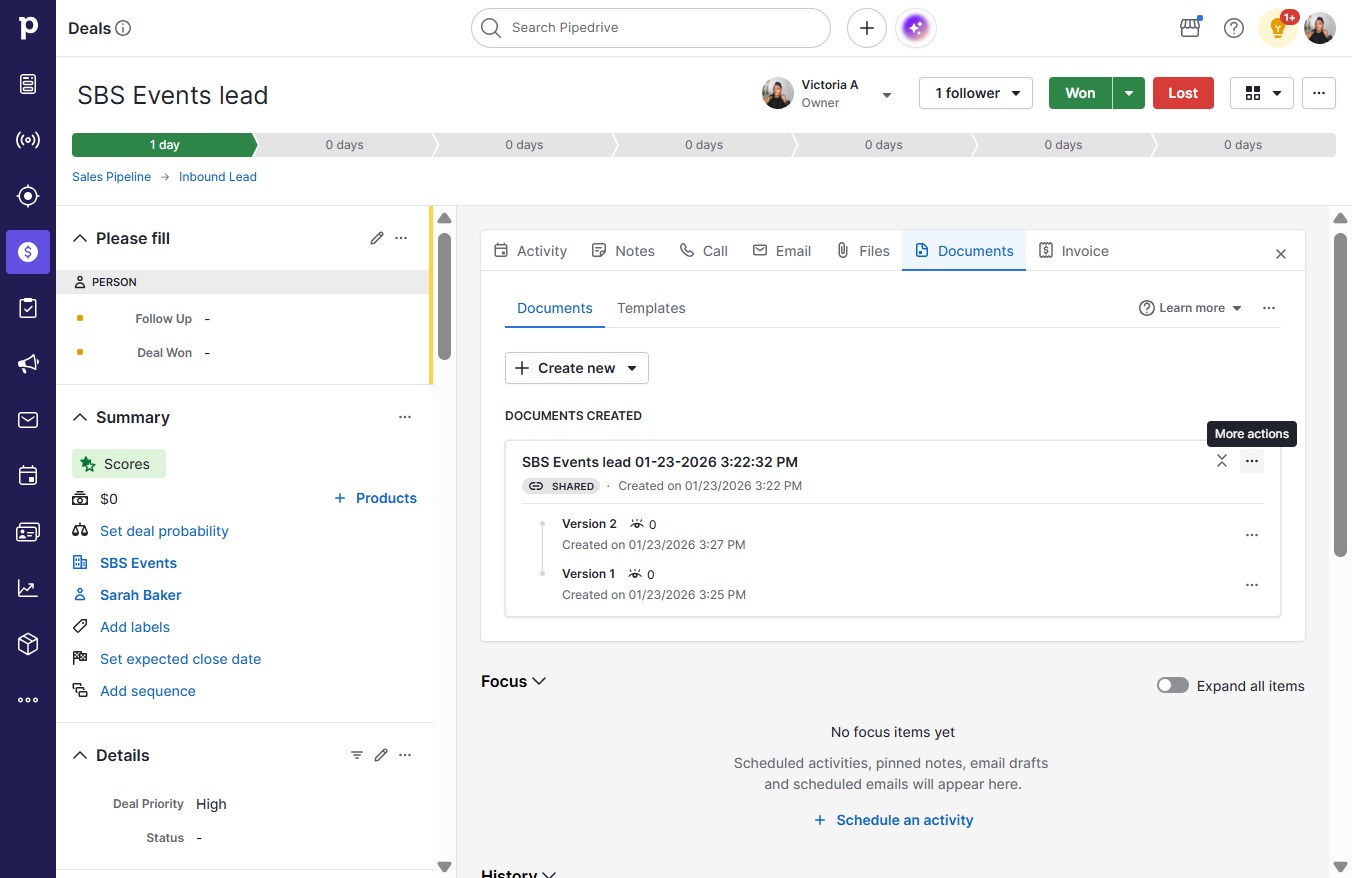Open the Templates sub-tab
Image resolution: width=1352 pixels, height=878 pixels.
coord(651,308)
